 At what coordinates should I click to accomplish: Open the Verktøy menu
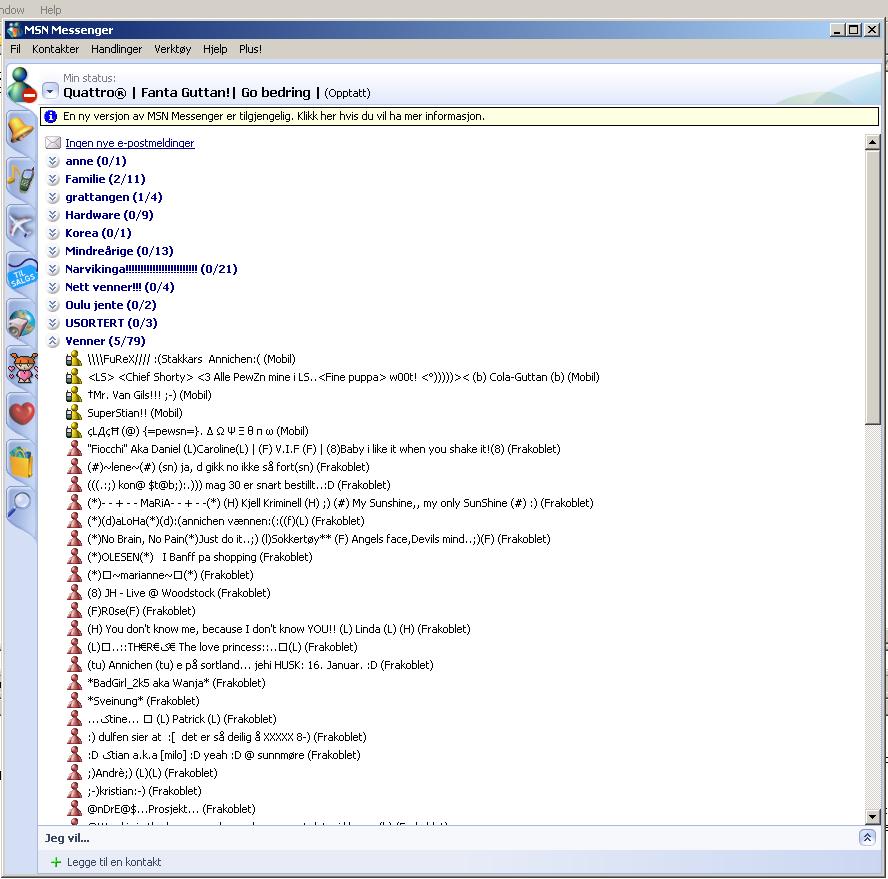pyautogui.click(x=173, y=49)
